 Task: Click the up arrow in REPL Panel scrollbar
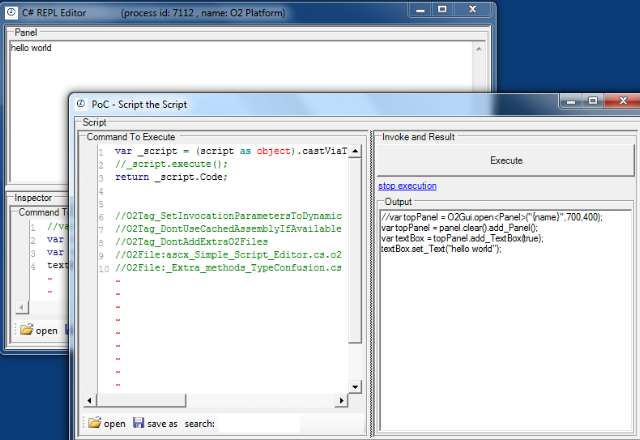point(479,49)
